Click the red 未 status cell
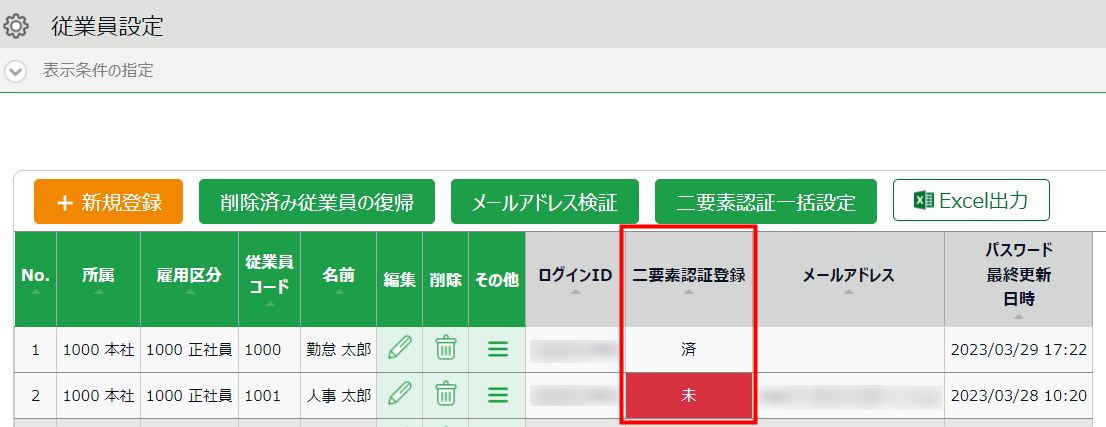Screen dimensions: 1106x427 coord(688,395)
